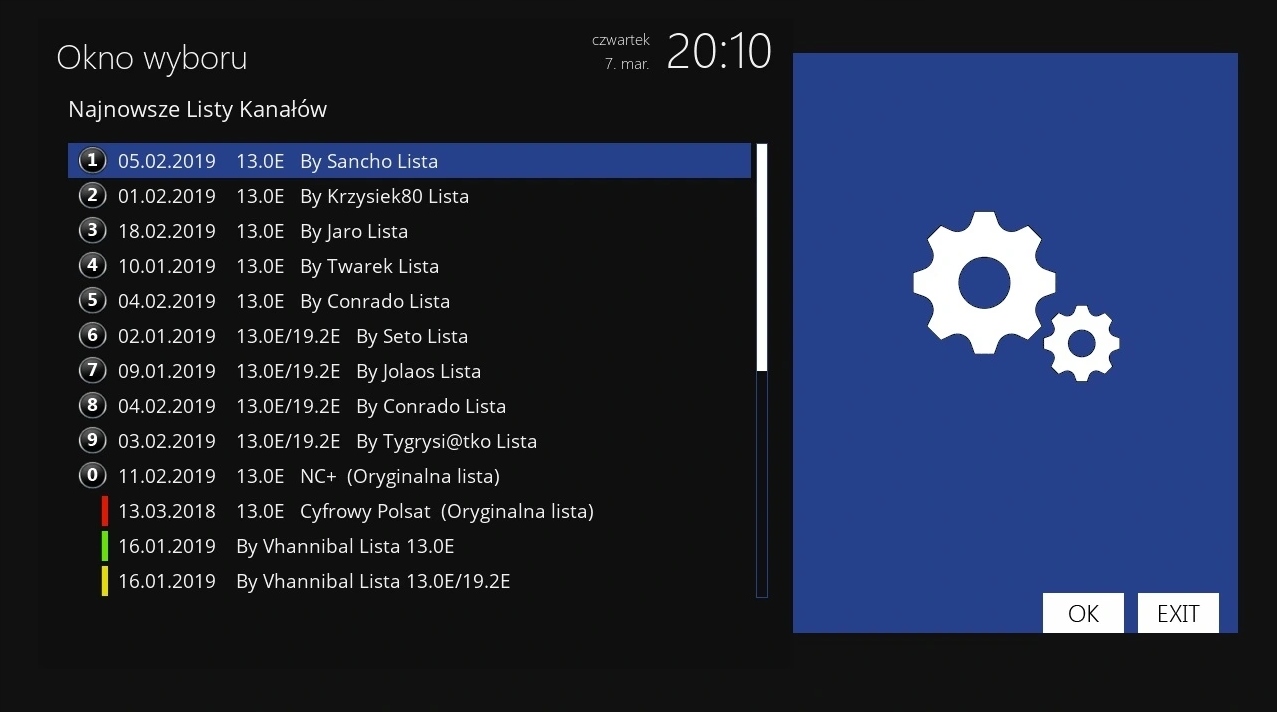
Task: Click the red marker next to Cyfrowy Polsat
Action: pos(103,510)
